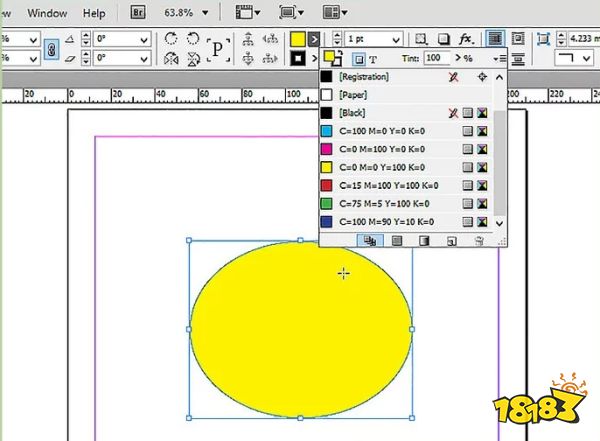
Task: Toggle formatting affects text (T) button
Action: click(x=374, y=60)
